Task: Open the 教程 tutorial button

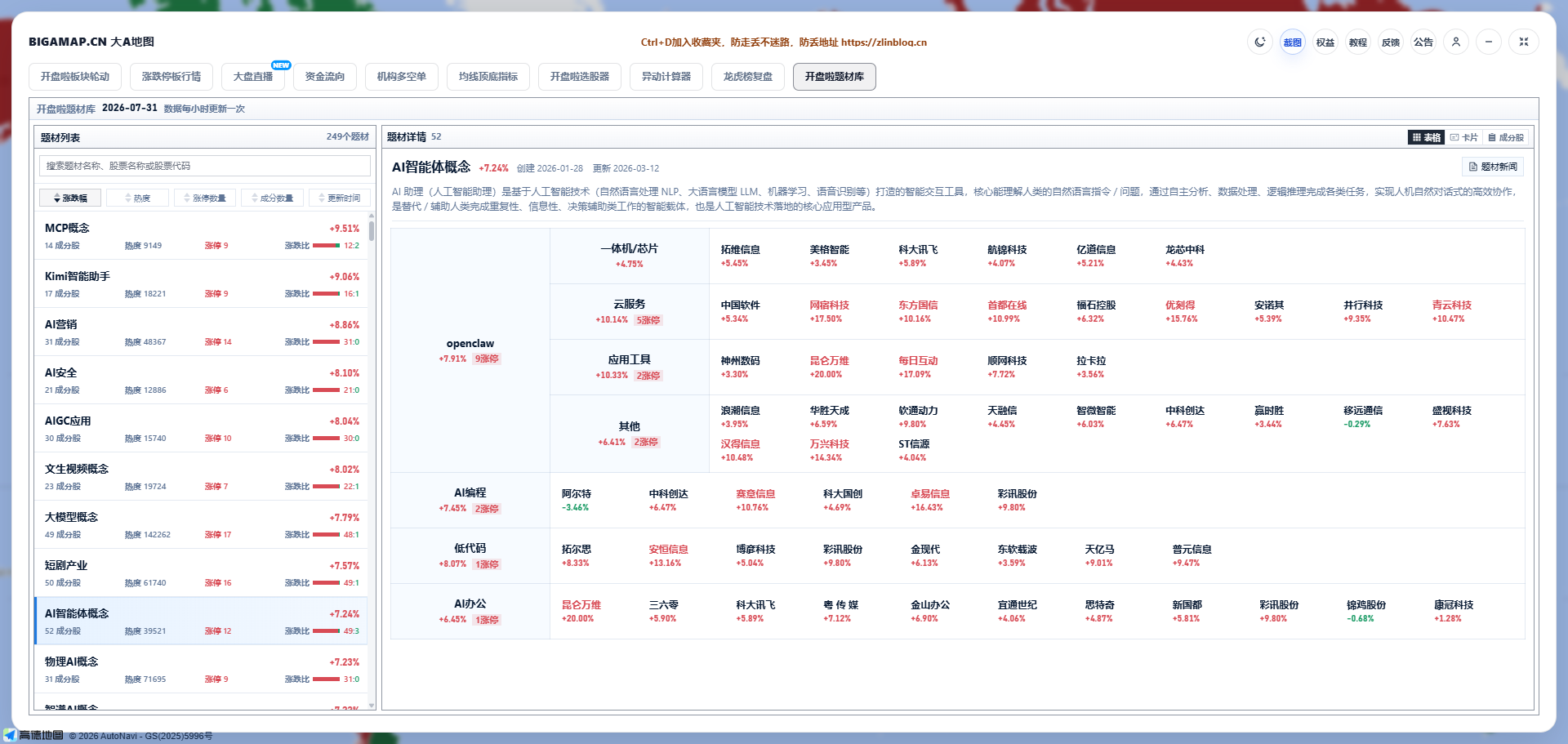Action: tap(1358, 42)
